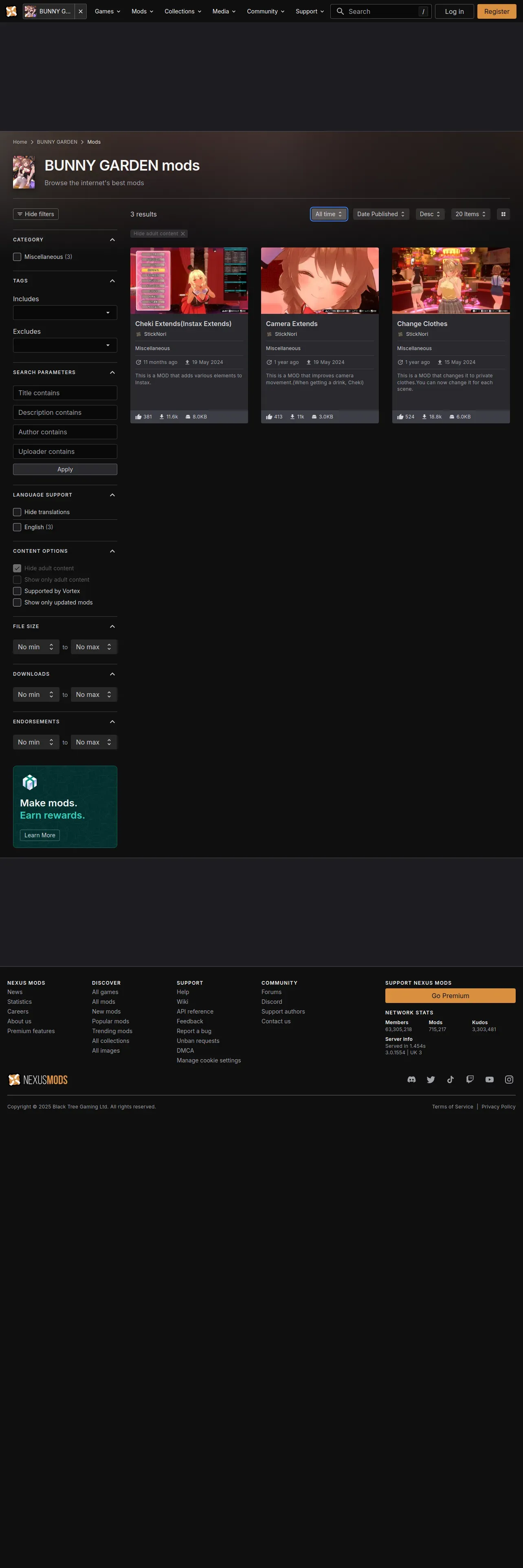Tick the Miscellaneous category checkbox

point(17,257)
